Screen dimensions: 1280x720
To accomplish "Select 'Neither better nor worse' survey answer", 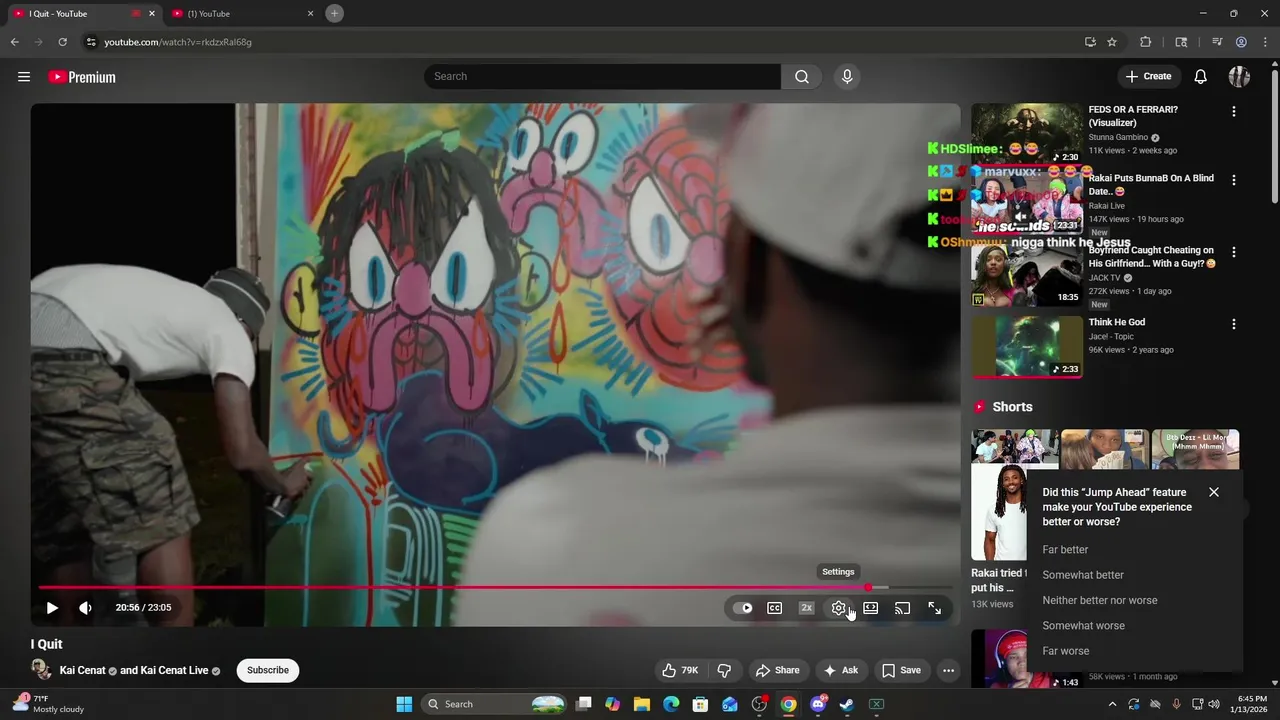I will 1100,600.
